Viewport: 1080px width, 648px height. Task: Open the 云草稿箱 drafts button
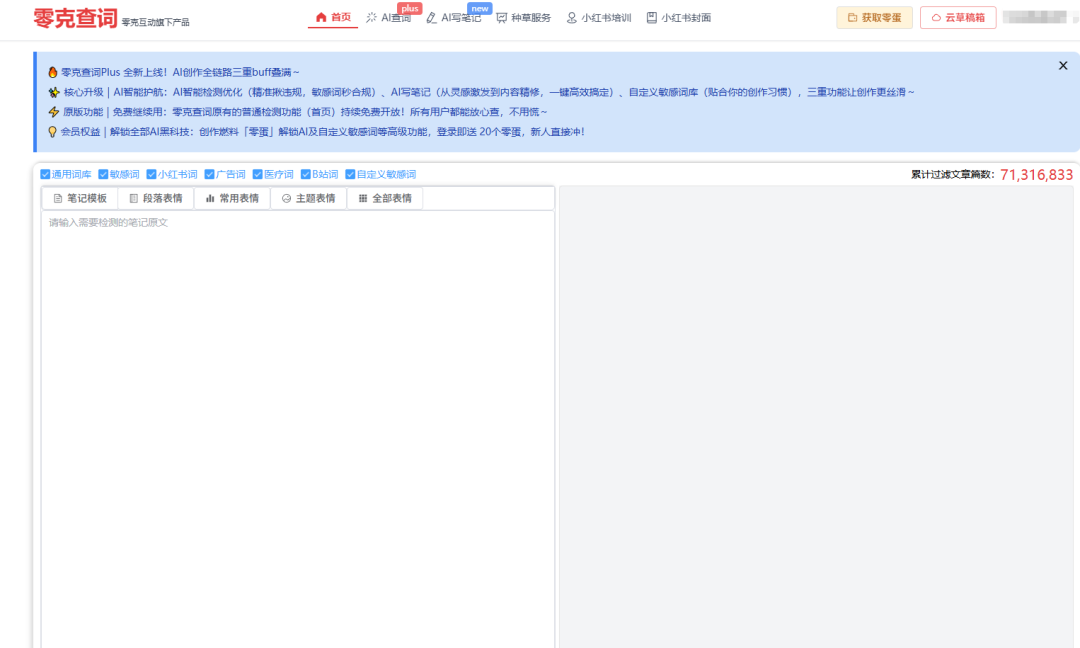pos(958,17)
